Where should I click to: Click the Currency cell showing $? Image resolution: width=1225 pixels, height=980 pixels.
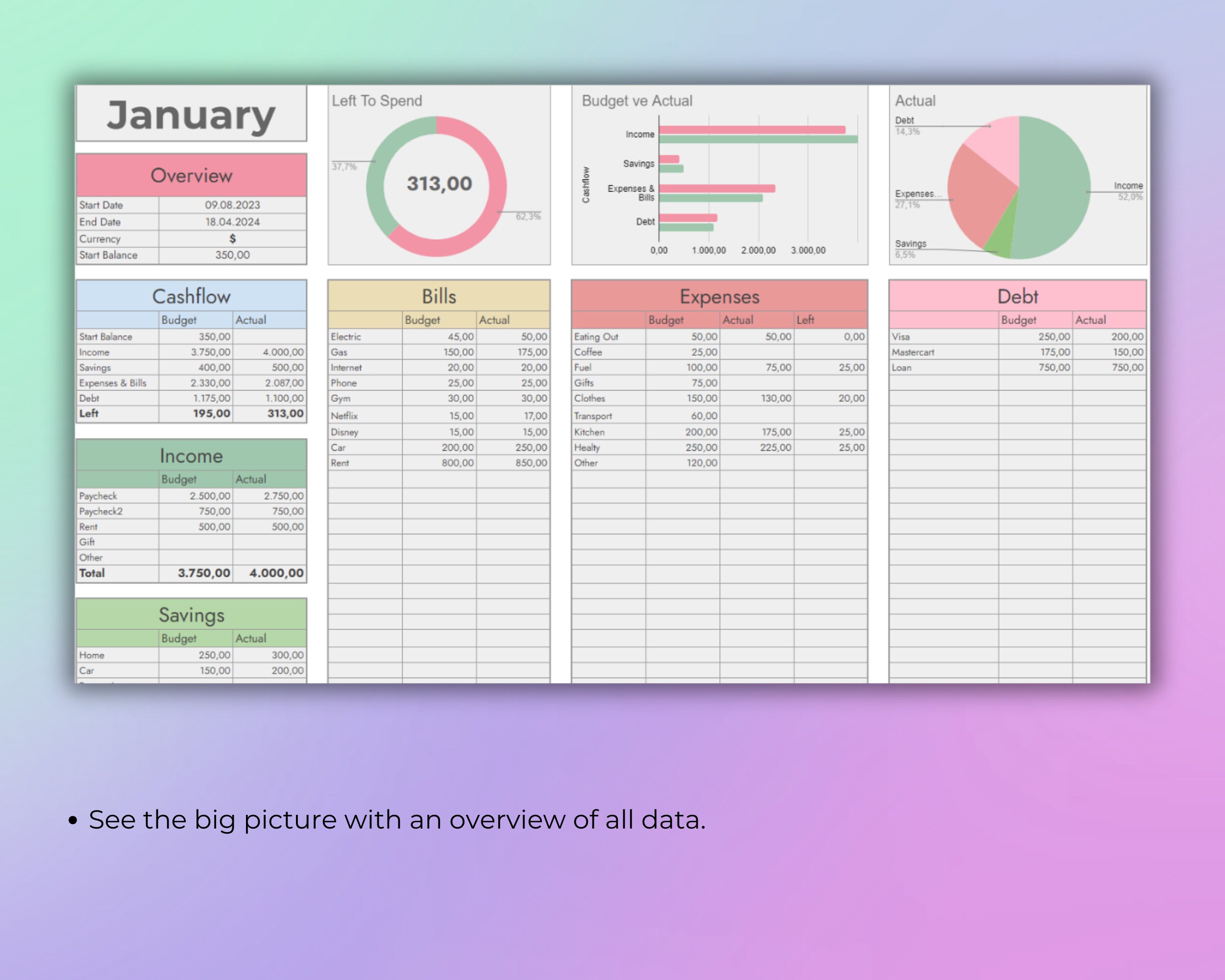[233, 239]
